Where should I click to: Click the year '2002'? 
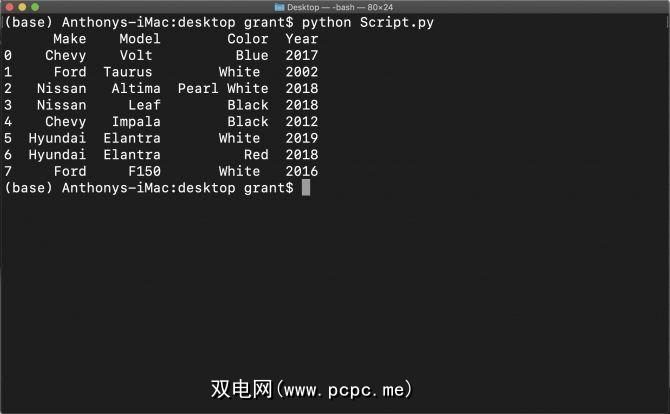tap(302, 72)
